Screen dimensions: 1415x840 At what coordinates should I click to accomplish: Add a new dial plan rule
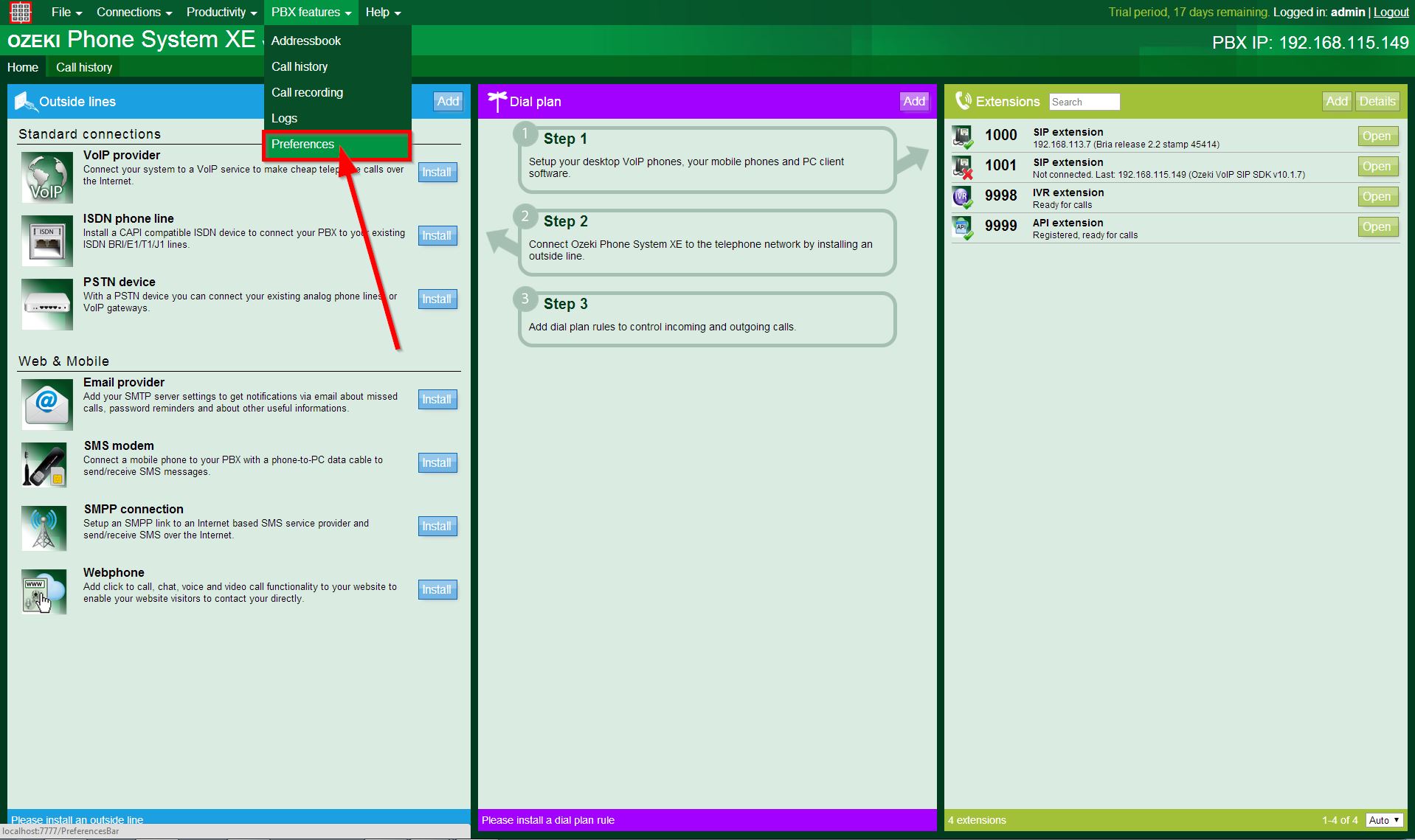pos(914,101)
